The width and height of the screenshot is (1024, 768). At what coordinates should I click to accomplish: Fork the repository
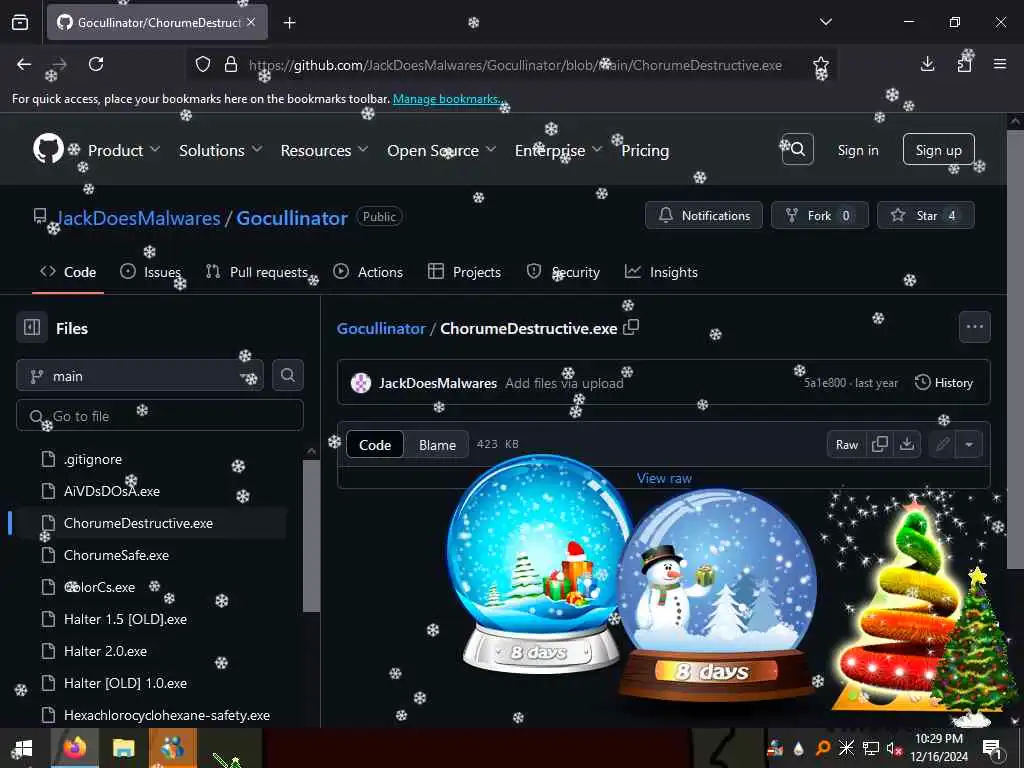click(820, 215)
